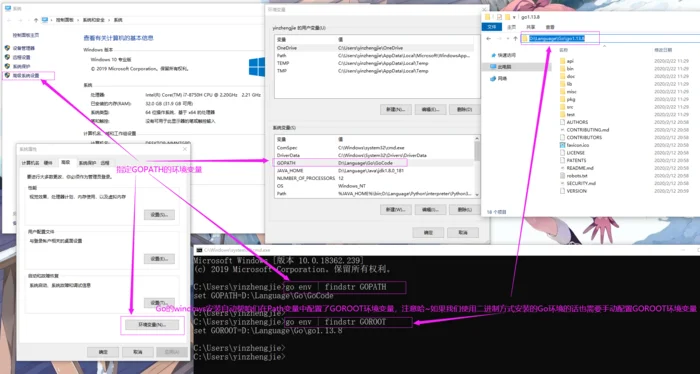Image resolution: width=700 pixels, height=374 pixels.
Task: Switch to the 高级 tab in 系统属性
Action: click(66, 162)
